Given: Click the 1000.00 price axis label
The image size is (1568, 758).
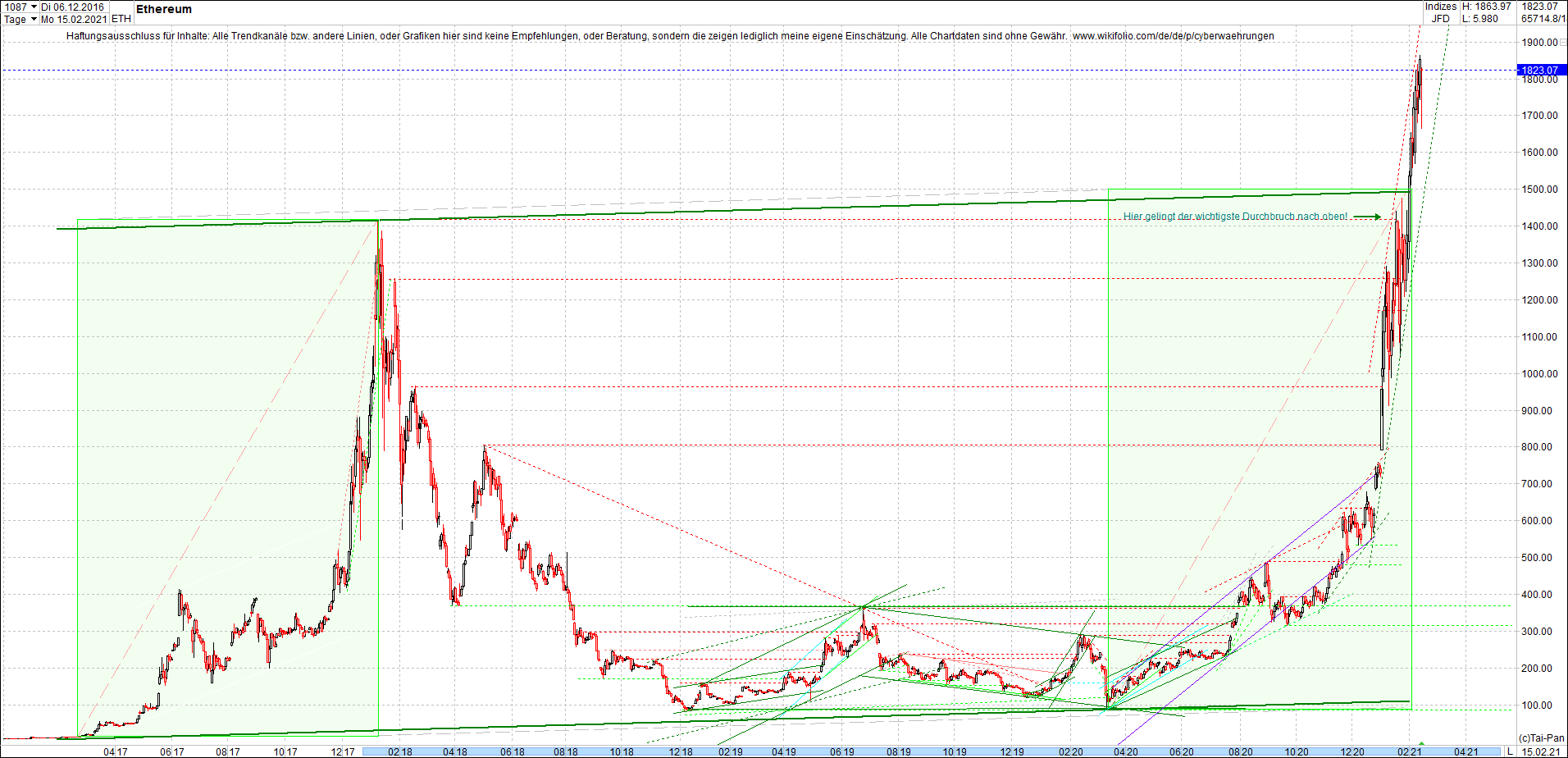Looking at the screenshot, I should [1539, 374].
